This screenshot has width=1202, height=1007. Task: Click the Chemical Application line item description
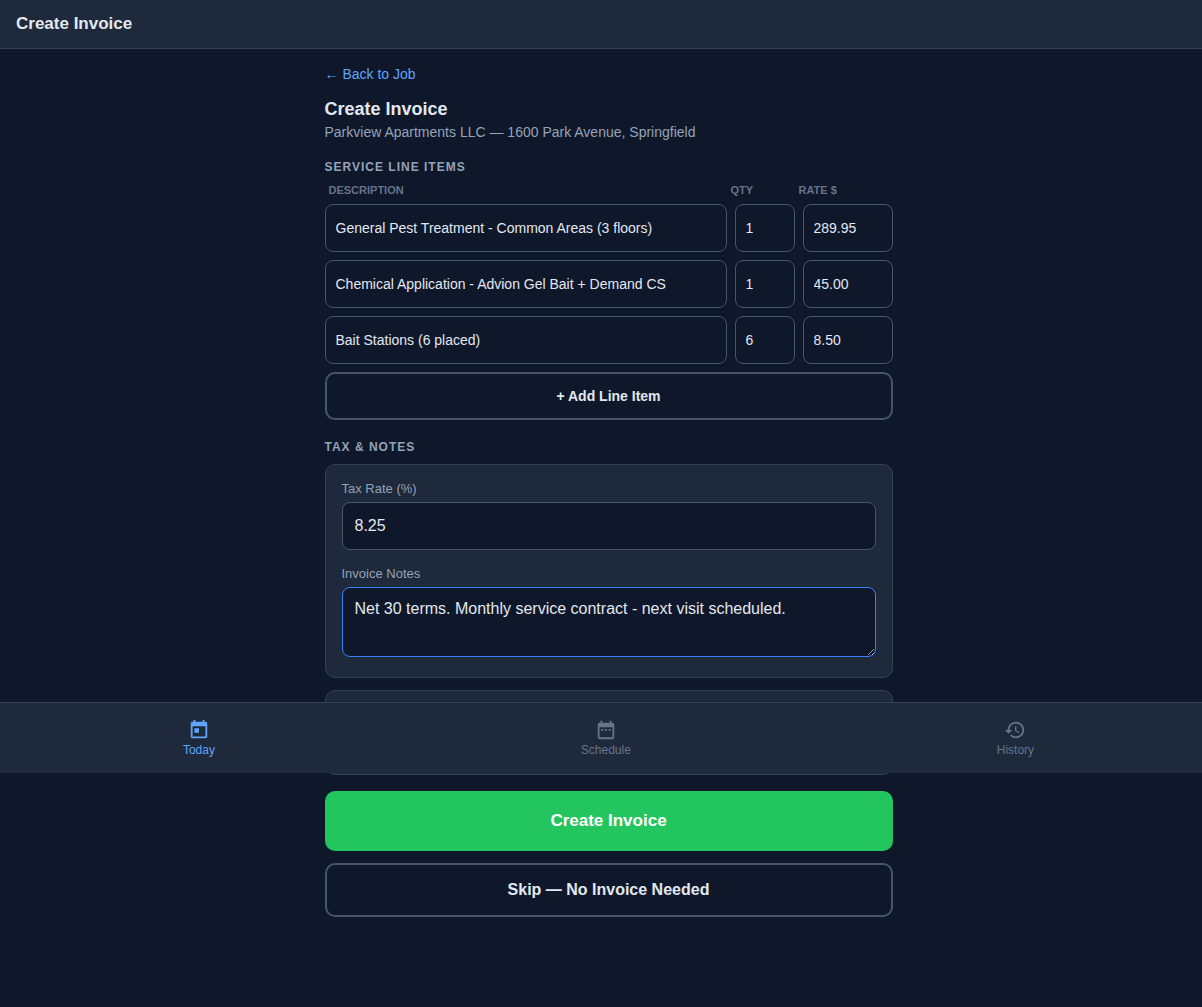pos(526,283)
